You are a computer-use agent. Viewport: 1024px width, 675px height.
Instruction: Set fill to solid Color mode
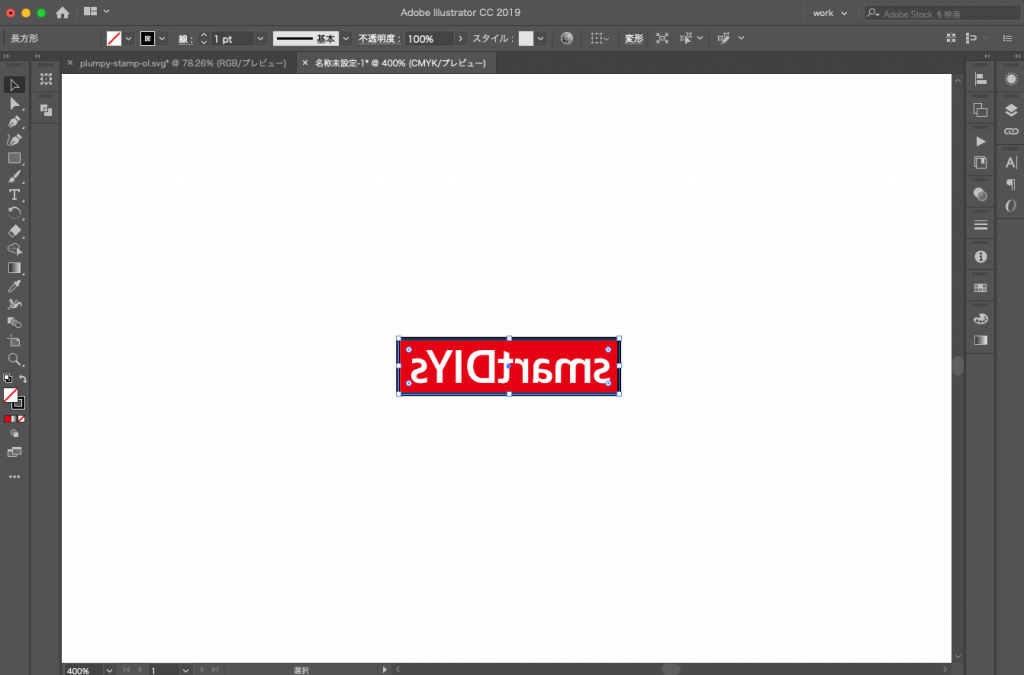(x=7, y=419)
